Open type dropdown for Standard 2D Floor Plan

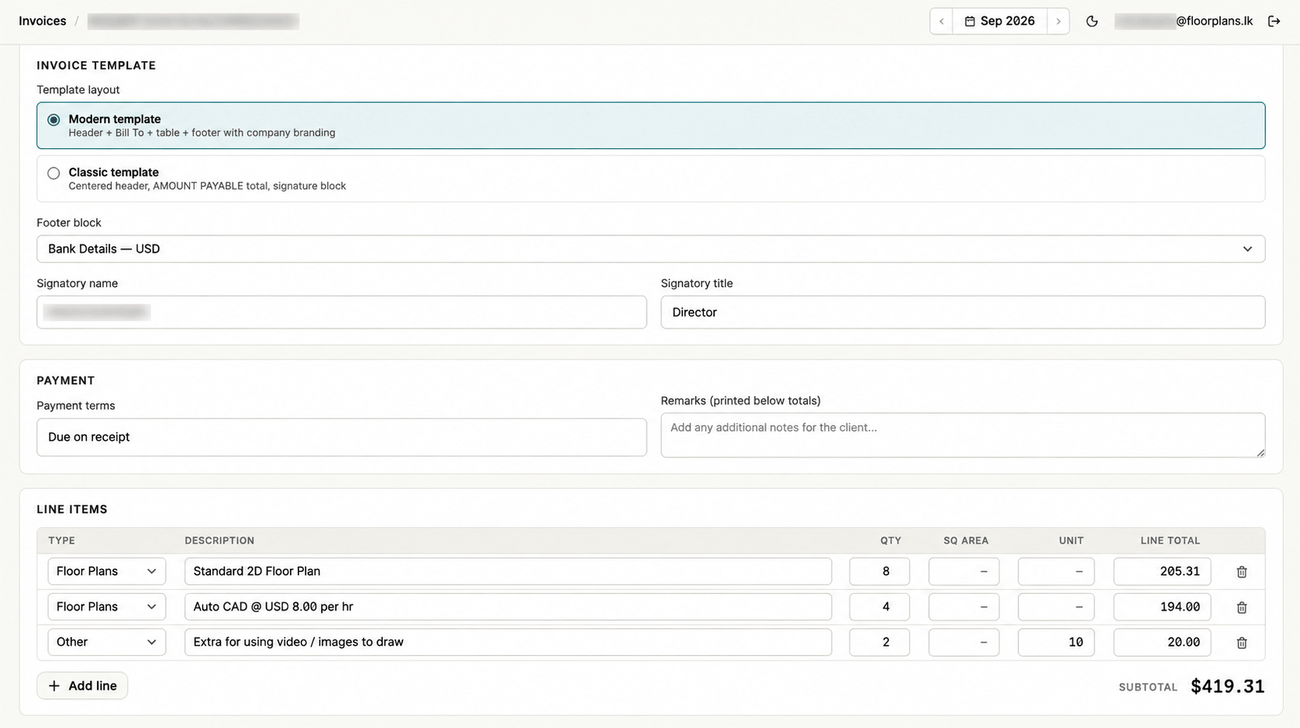pos(107,571)
